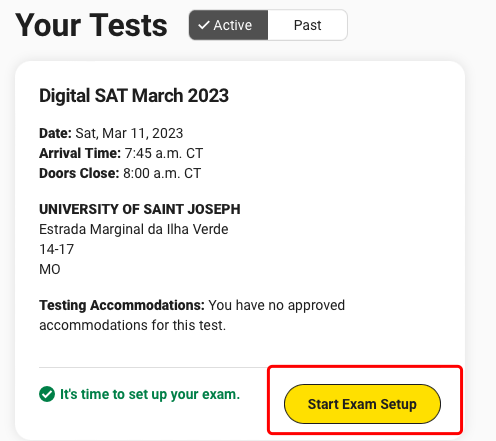The width and height of the screenshot is (496, 441).
Task: Click the Doors Close label
Action: (79, 173)
